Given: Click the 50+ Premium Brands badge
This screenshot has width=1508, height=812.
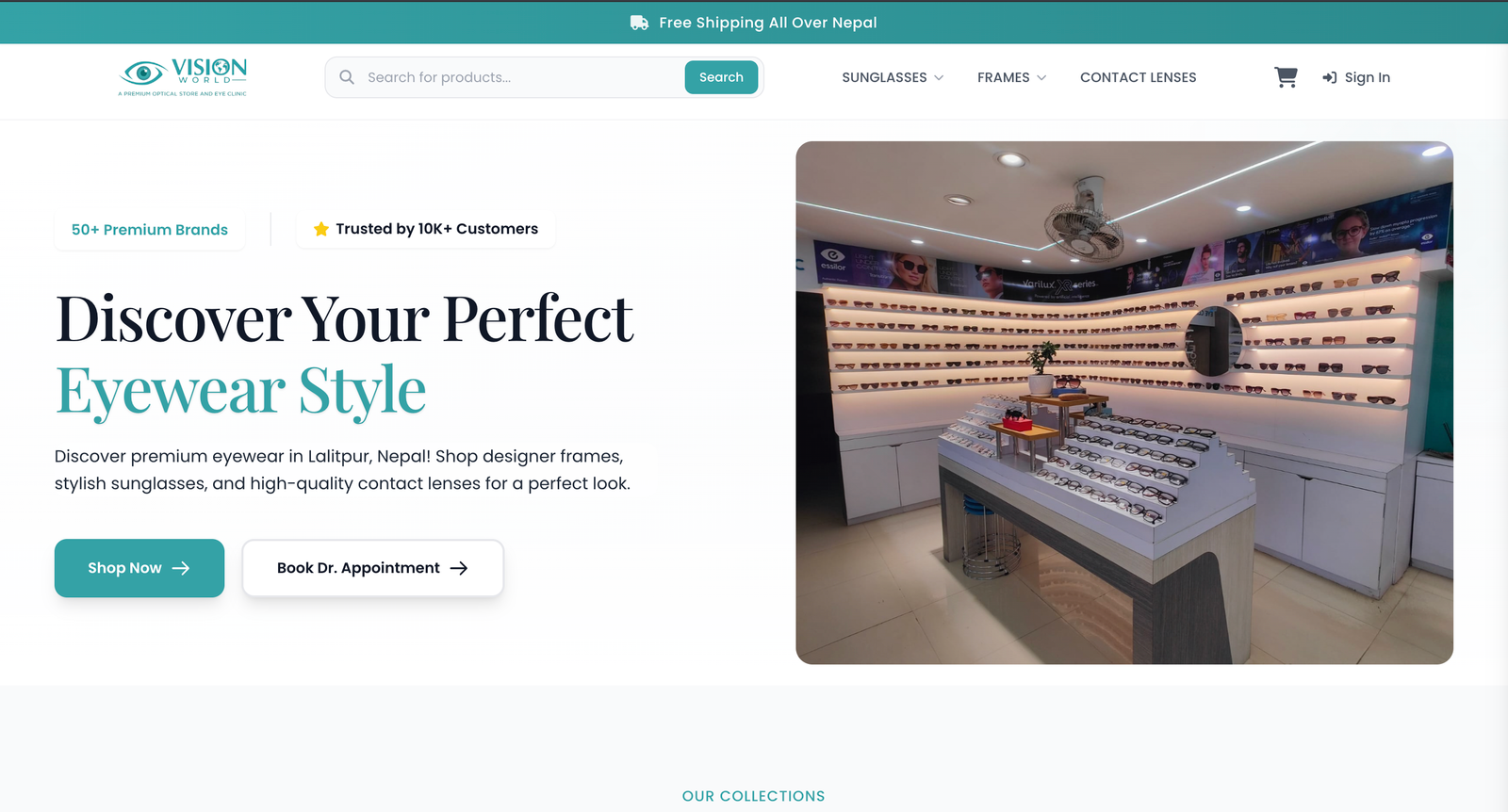Looking at the screenshot, I should coord(150,230).
